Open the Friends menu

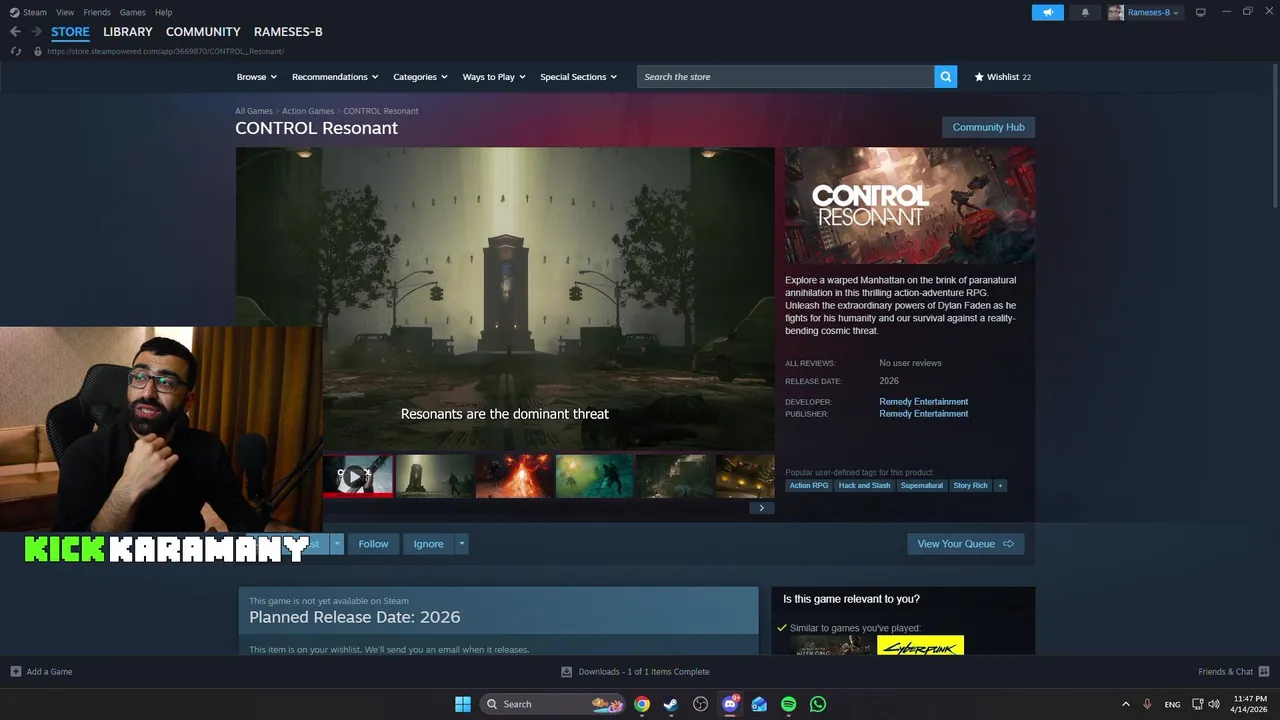(97, 12)
